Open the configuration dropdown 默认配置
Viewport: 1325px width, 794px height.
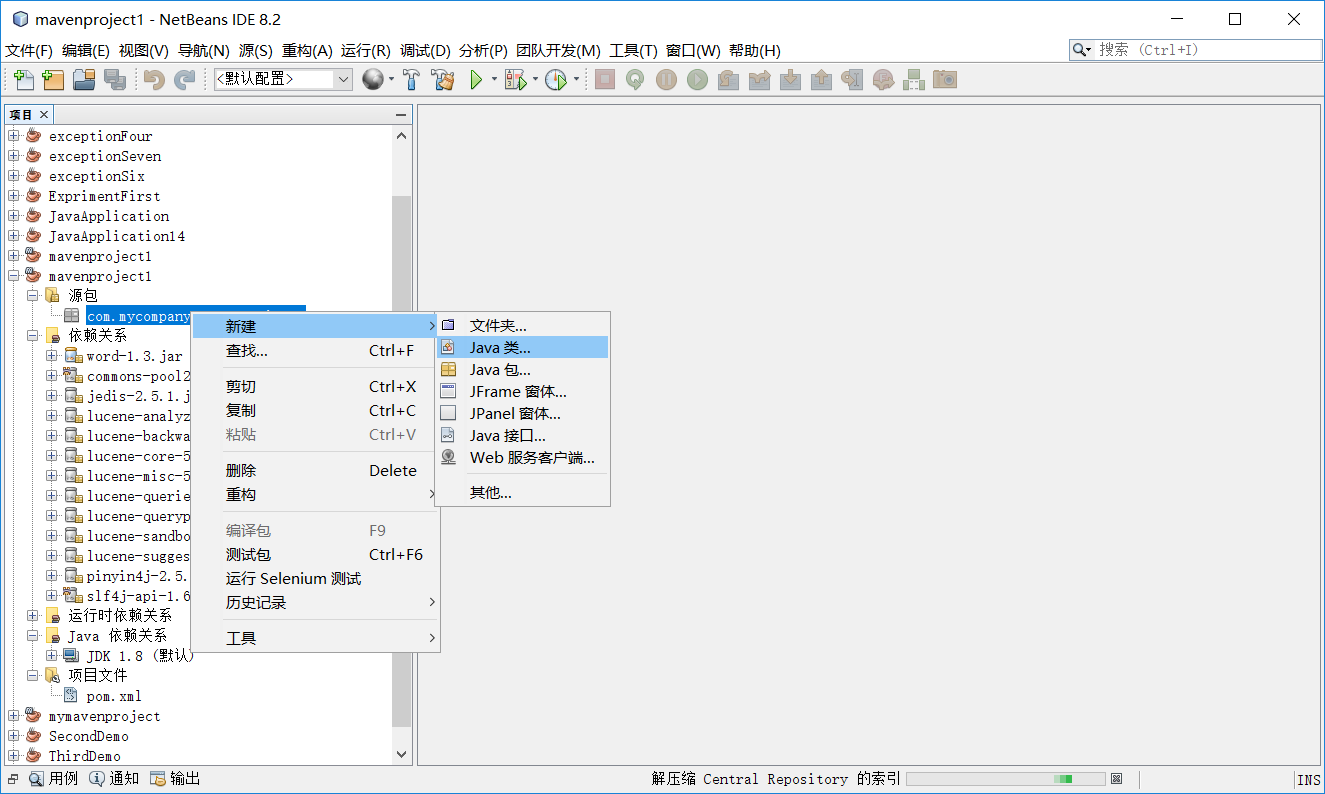click(284, 80)
